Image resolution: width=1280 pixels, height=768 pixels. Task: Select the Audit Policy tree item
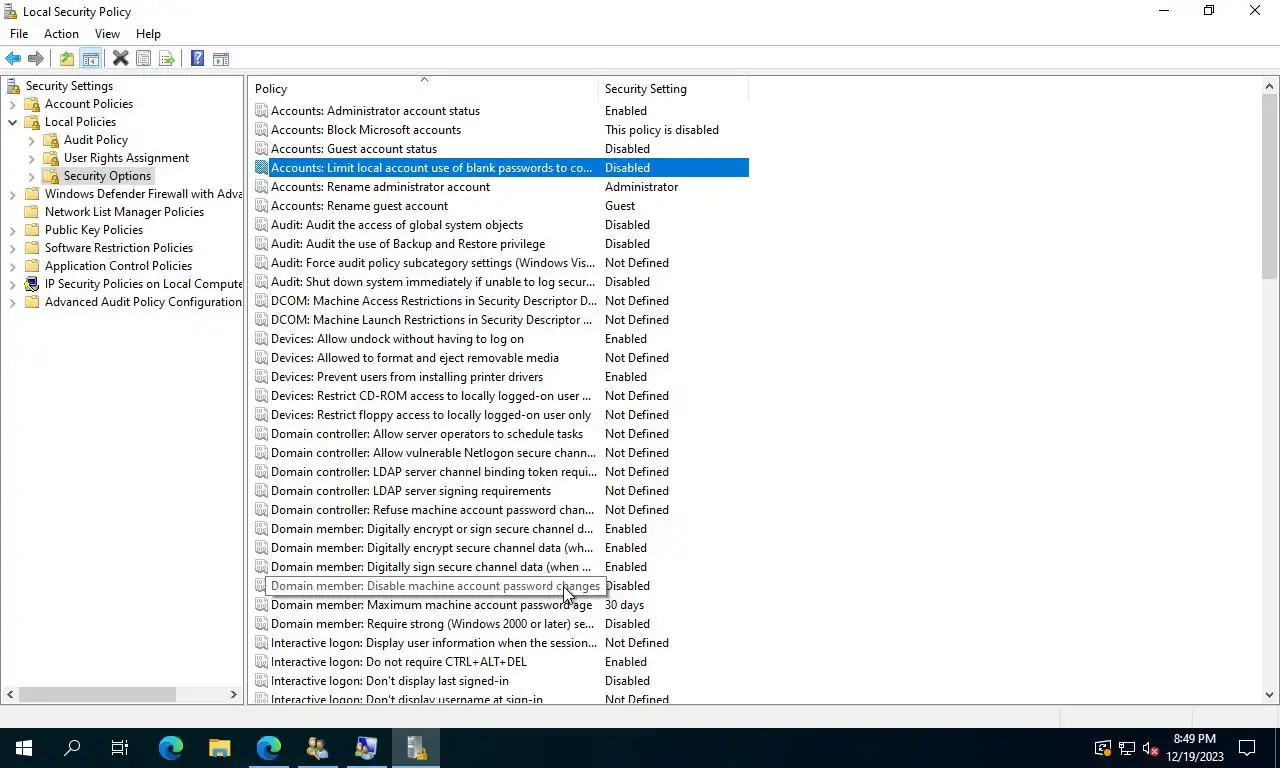[96, 140]
